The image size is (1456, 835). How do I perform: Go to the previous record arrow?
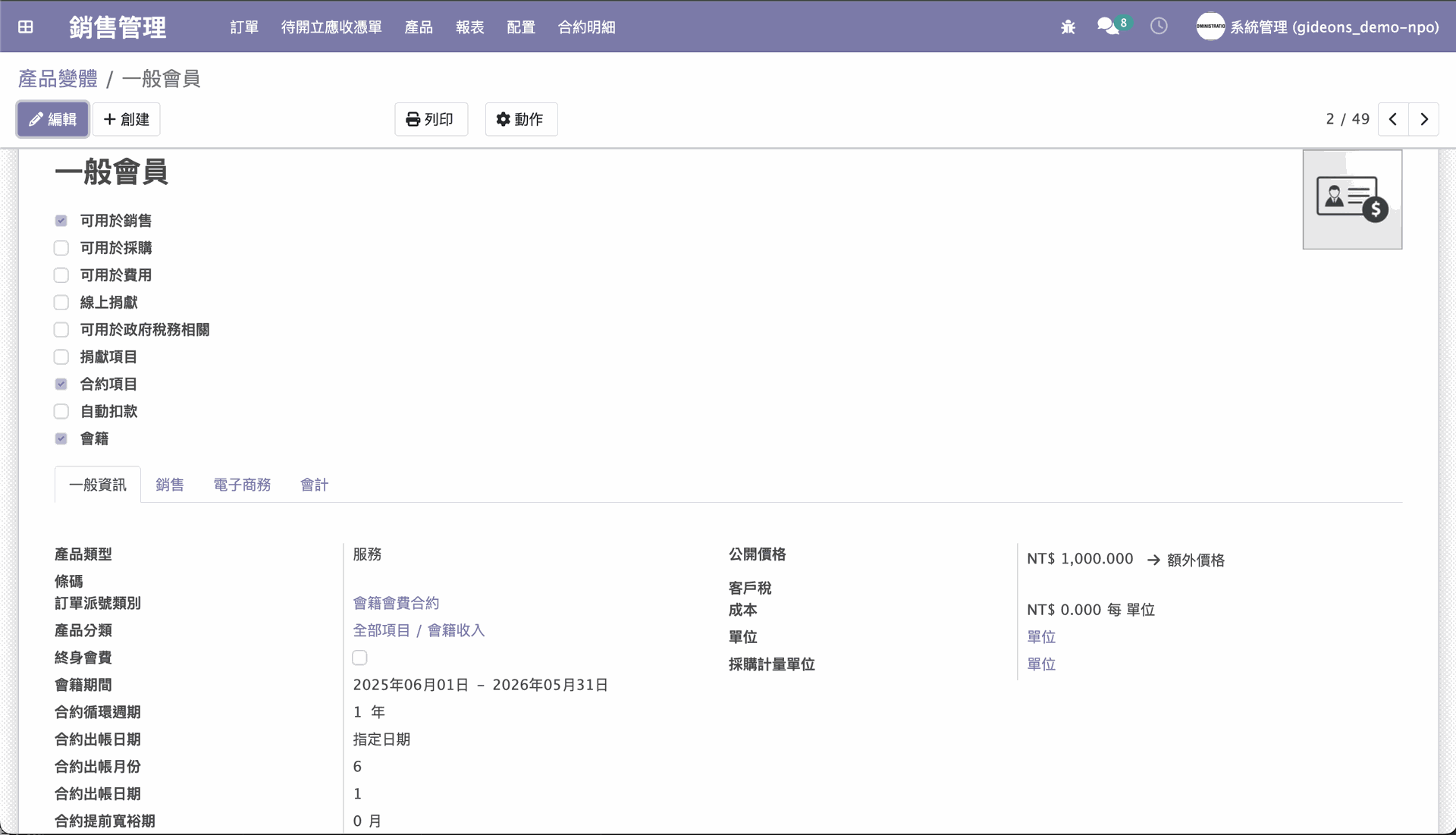[x=1393, y=119]
